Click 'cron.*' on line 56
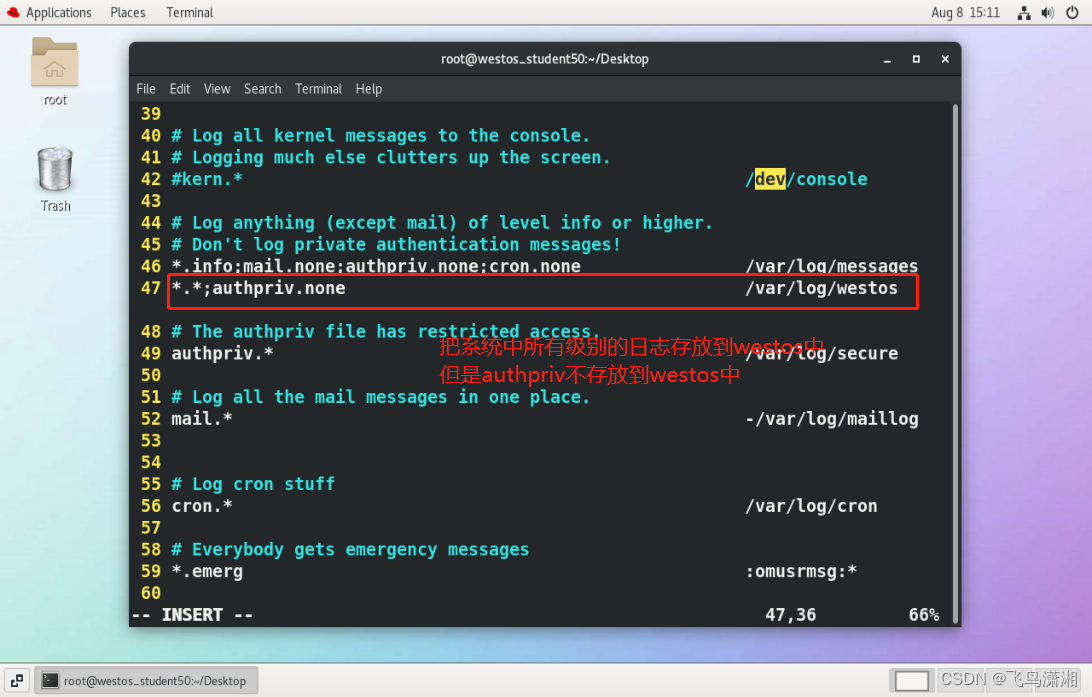The height and width of the screenshot is (697, 1092). (202, 506)
